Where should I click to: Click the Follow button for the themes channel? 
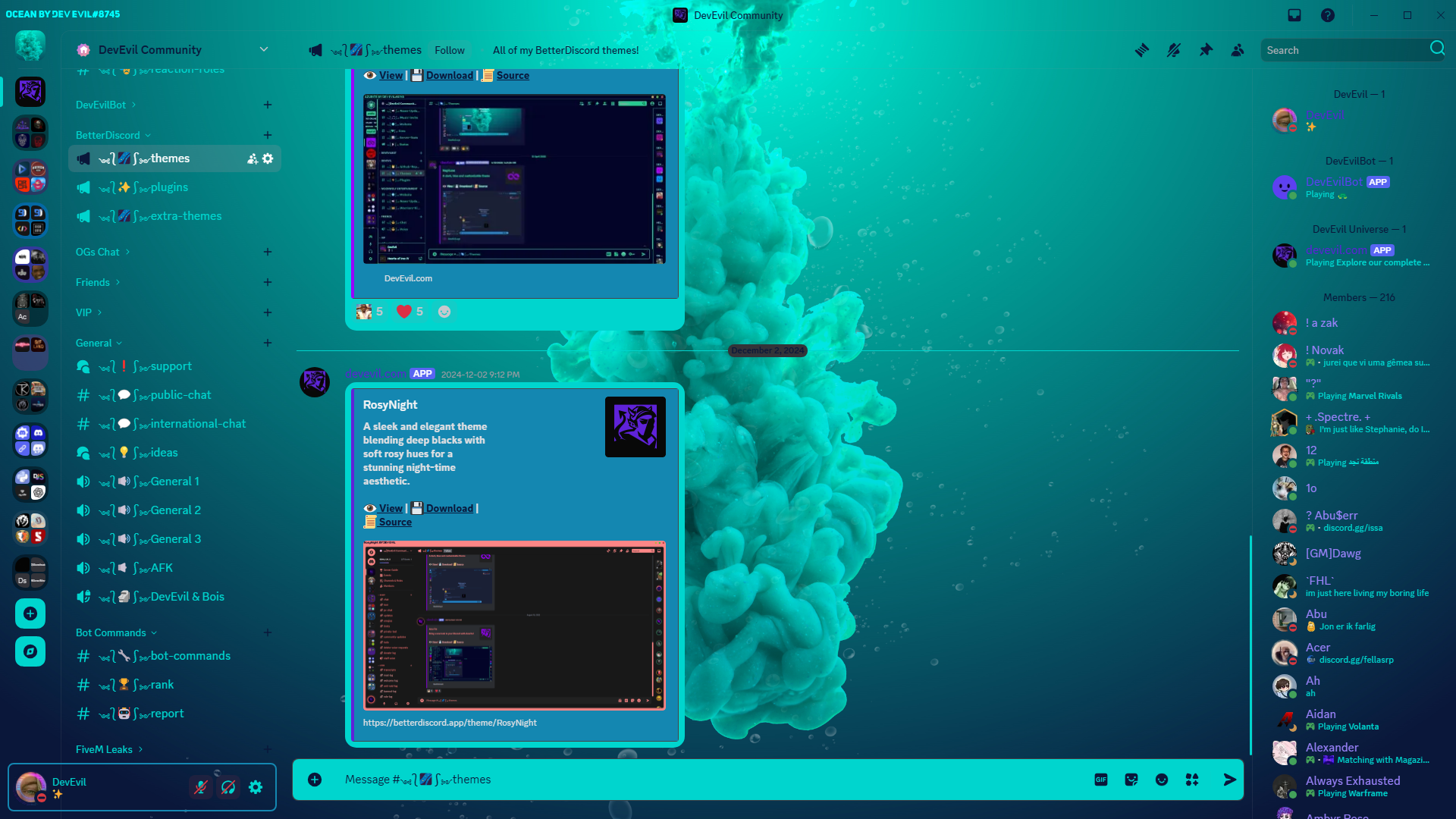[x=450, y=49]
